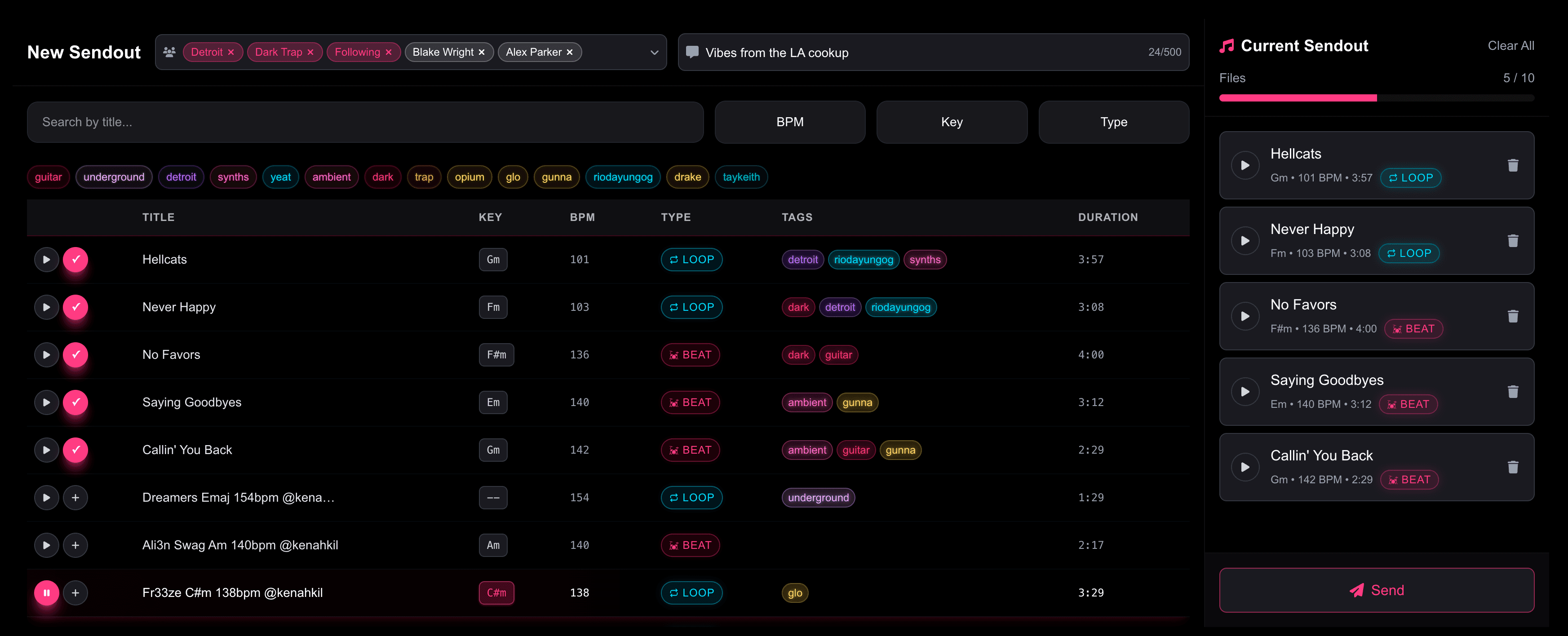
Task: Pause the playing Fr33ze C#m track
Action: point(46,592)
